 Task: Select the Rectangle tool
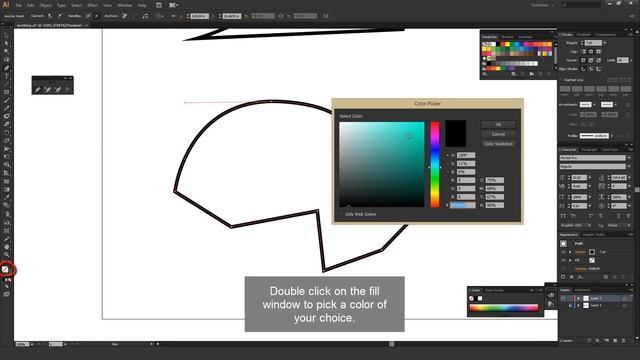pyautogui.click(x=6, y=92)
